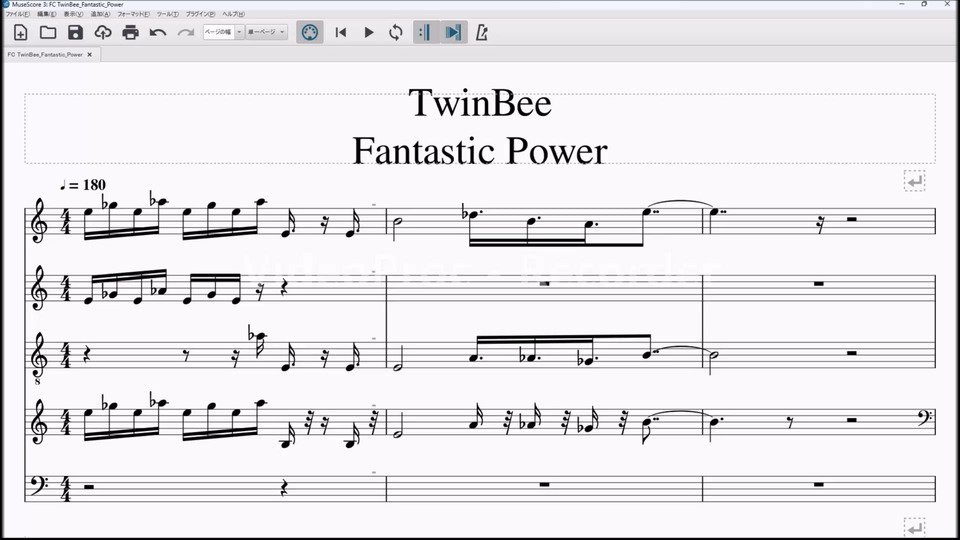Select the system break icon below the last staff
960x540 pixels.
pyautogui.click(x=914, y=527)
